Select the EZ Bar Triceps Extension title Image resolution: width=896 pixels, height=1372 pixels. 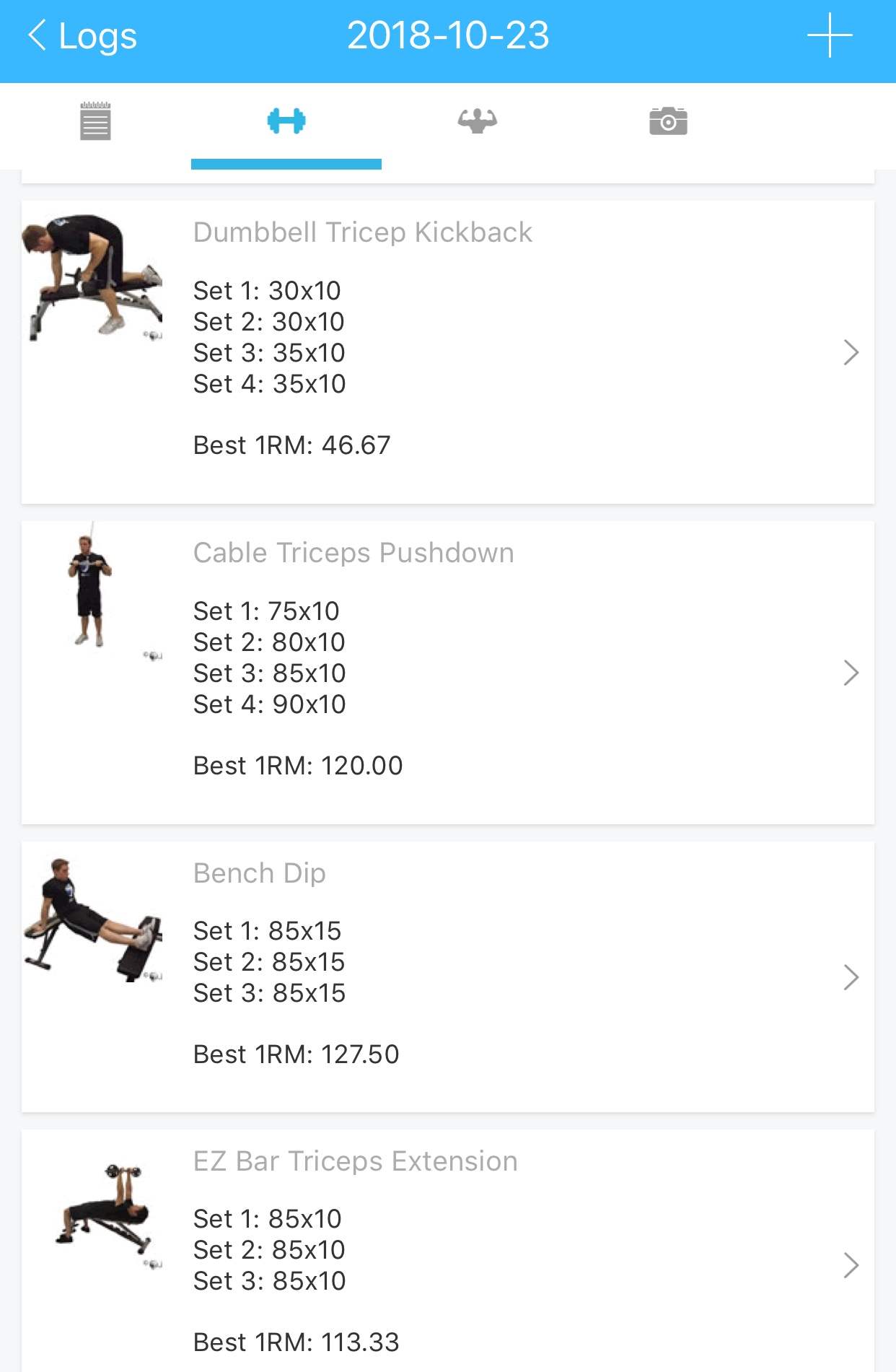point(355,1161)
